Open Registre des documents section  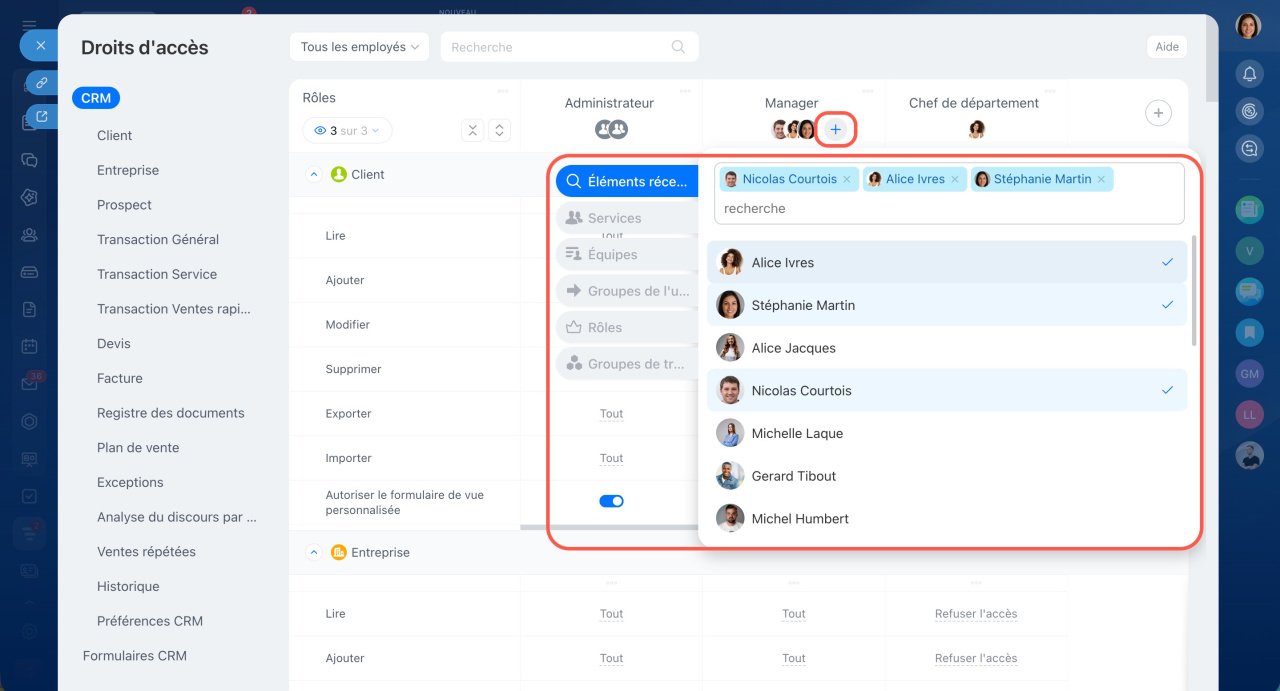point(171,413)
